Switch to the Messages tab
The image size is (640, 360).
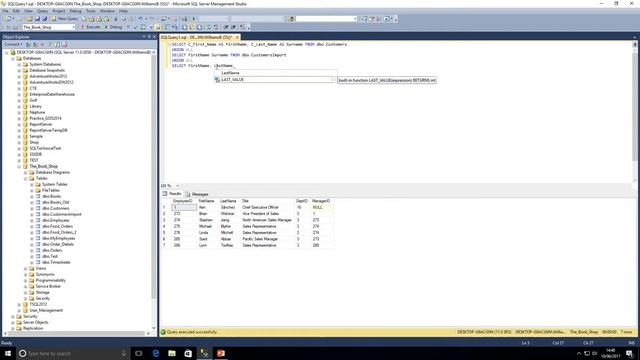click(197, 194)
